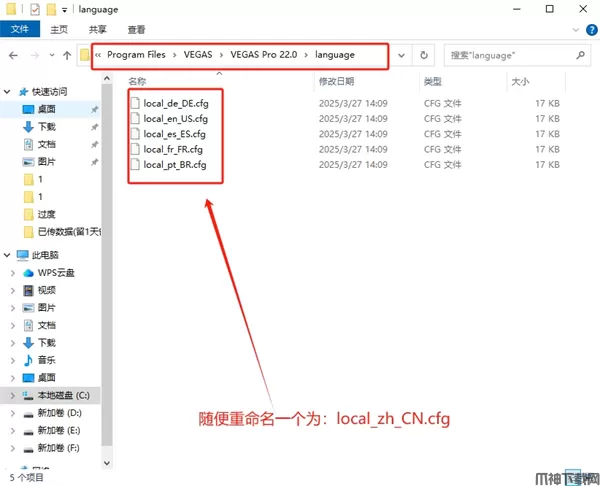Expand the 本地磁盘 (C:) node

point(13,395)
